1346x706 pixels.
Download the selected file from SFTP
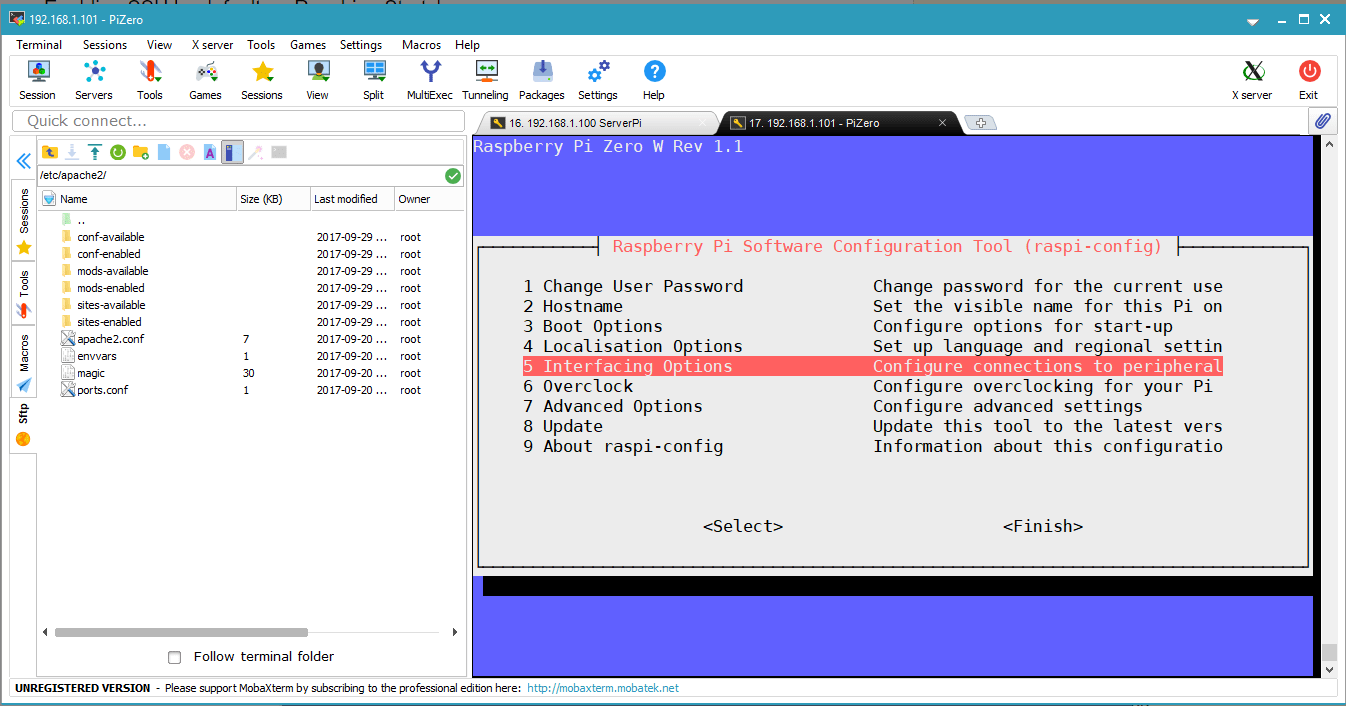tap(71, 152)
